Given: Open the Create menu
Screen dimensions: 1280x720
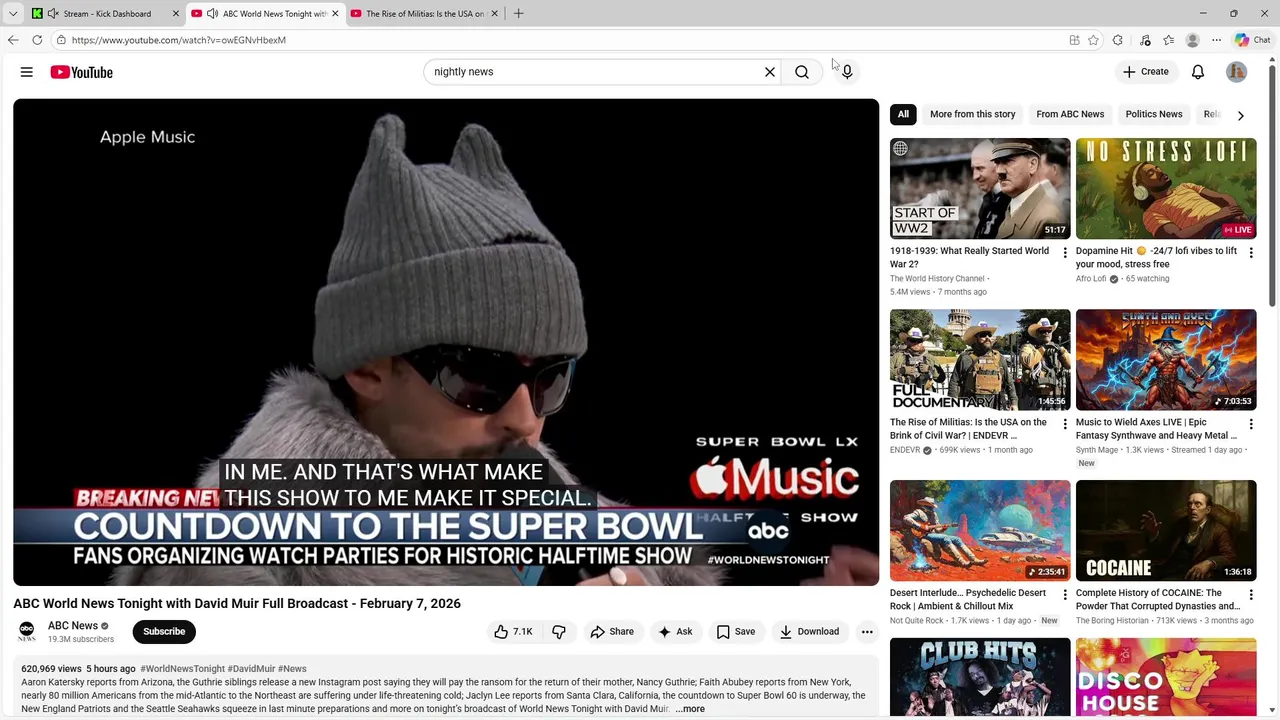Looking at the screenshot, I should pyautogui.click(x=1146, y=72).
